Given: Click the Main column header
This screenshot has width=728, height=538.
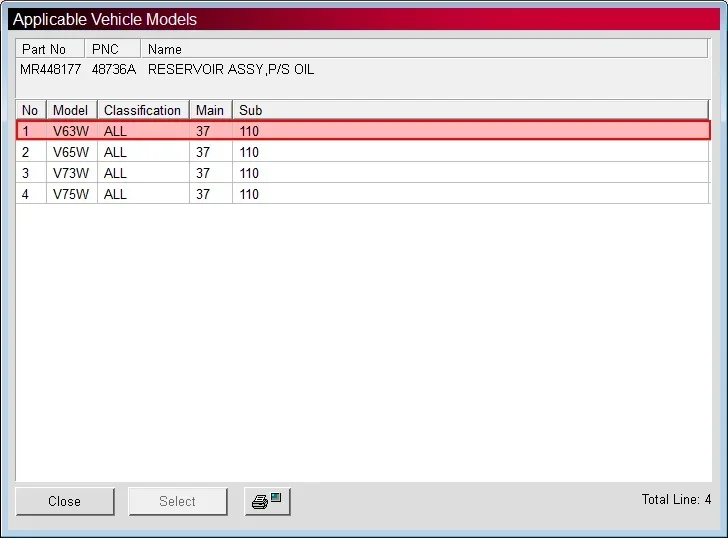Looking at the screenshot, I should [x=210, y=110].
